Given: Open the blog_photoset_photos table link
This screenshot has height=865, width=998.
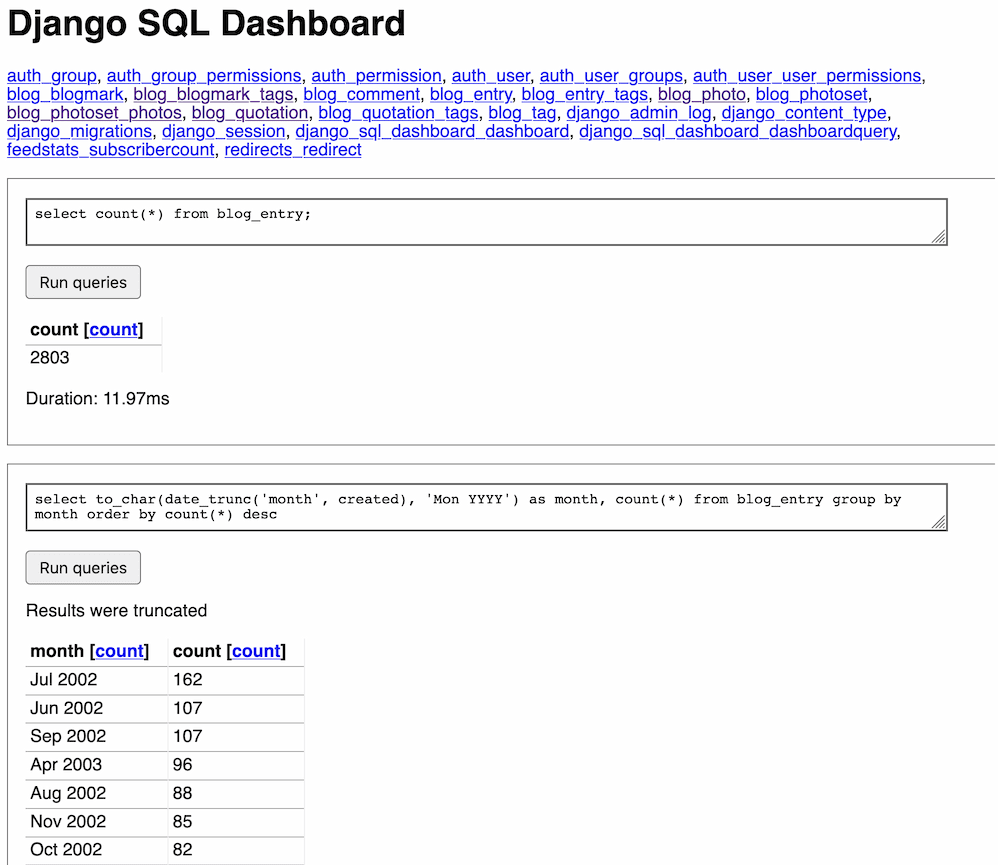Looking at the screenshot, I should pos(94,113).
